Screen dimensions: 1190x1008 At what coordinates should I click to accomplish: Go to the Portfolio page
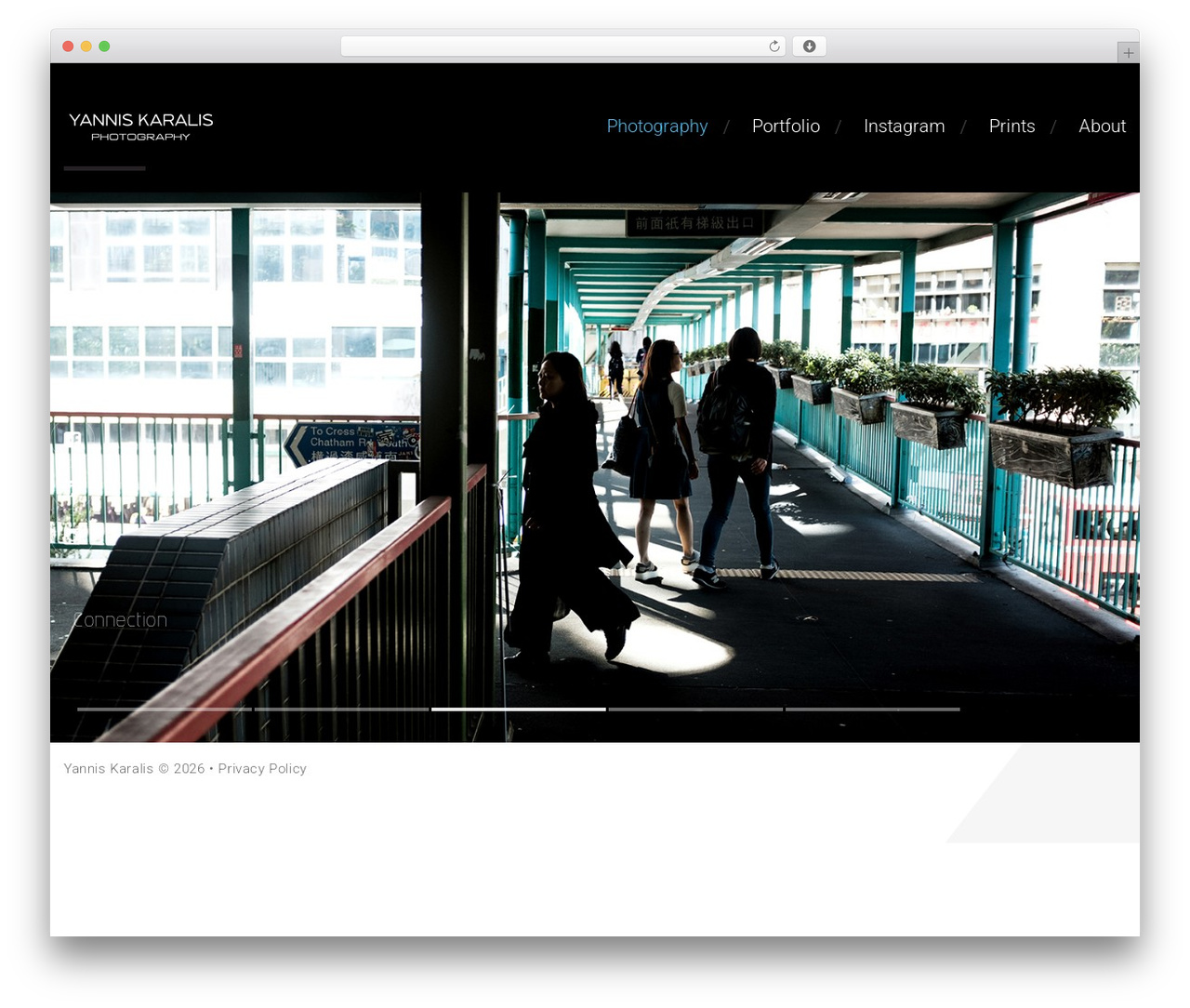coord(786,126)
